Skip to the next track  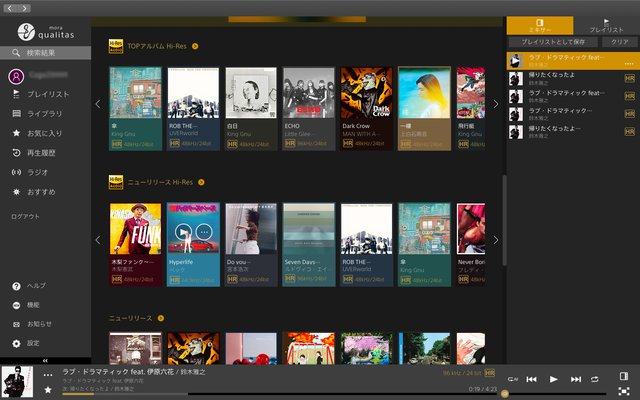576,379
